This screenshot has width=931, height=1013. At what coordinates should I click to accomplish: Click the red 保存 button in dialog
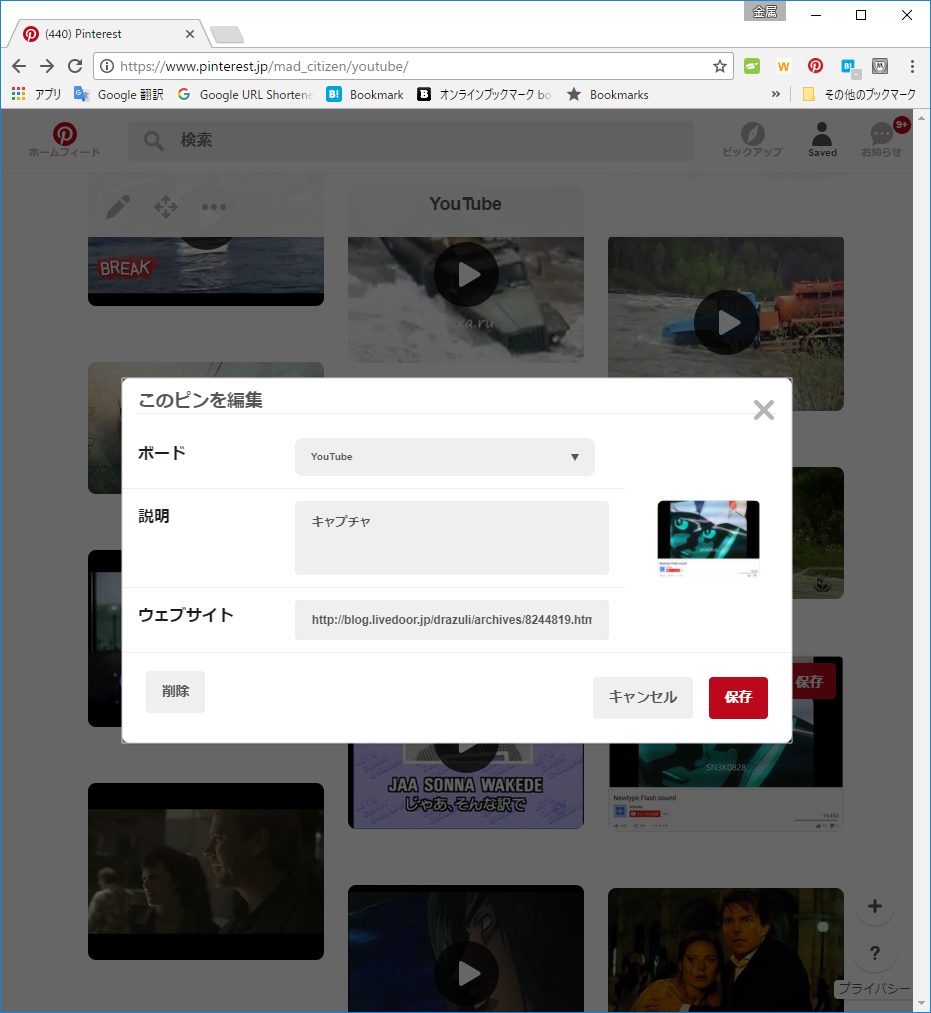point(738,697)
